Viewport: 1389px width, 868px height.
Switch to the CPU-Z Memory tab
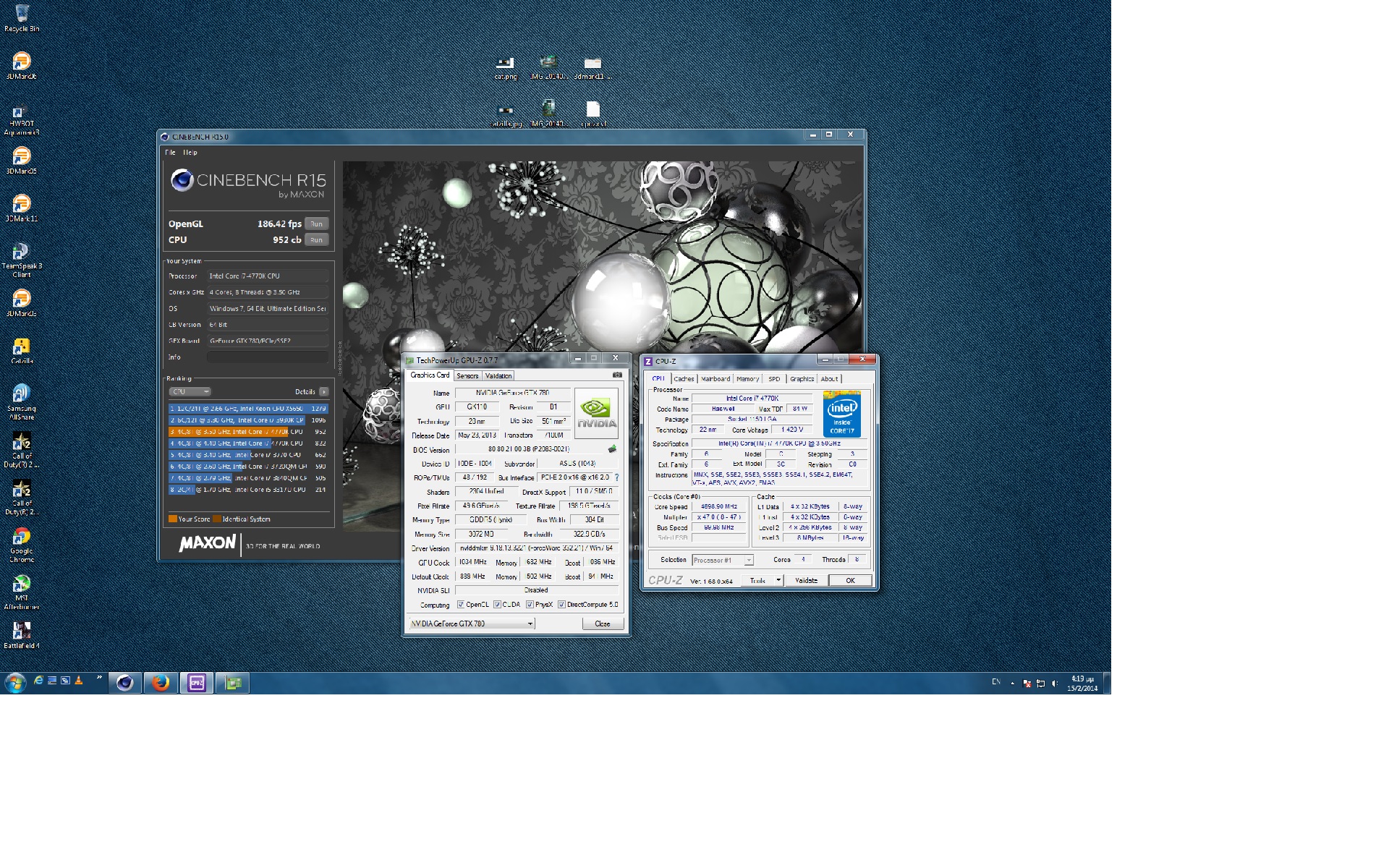[748, 379]
